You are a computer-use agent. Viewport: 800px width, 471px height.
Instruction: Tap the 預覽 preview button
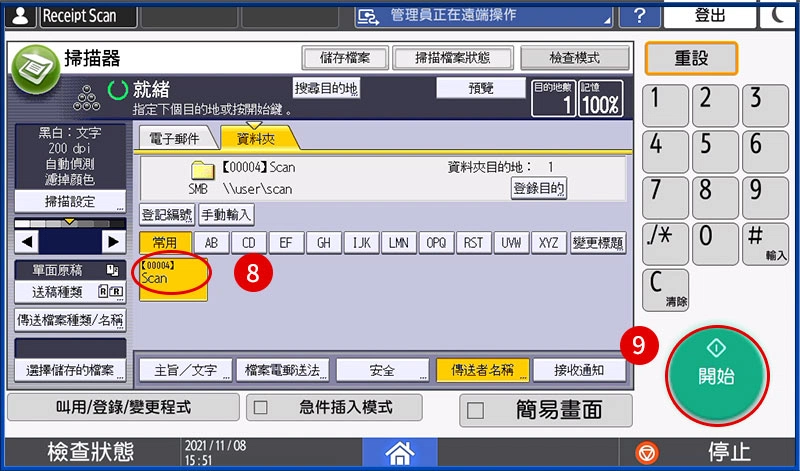pyautogui.click(x=481, y=88)
